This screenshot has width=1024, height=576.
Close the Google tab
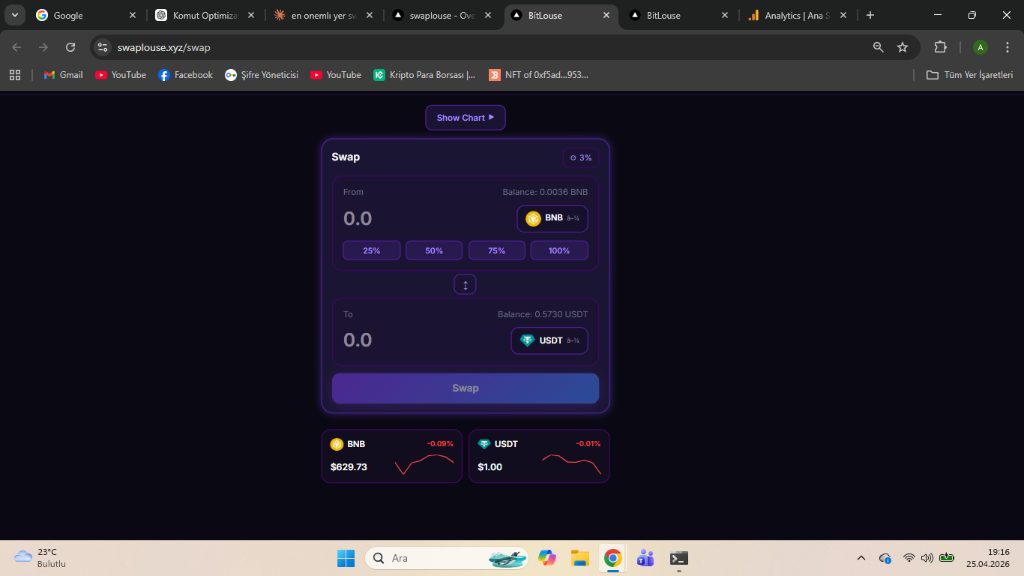[133, 15]
